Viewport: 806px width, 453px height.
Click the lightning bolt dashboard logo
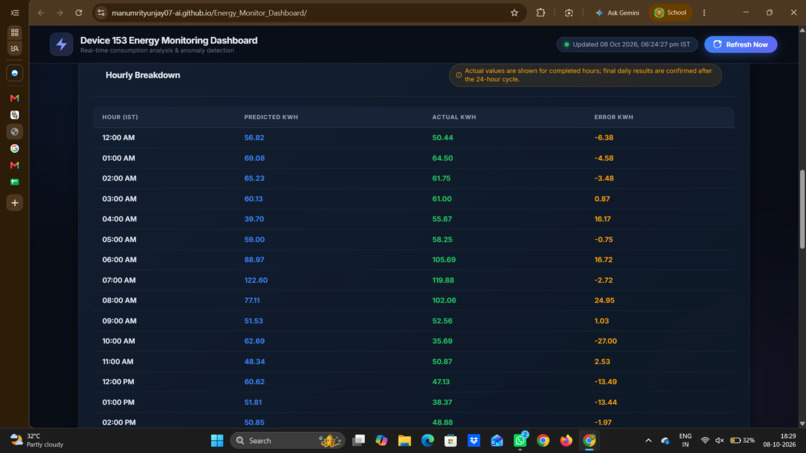click(61, 44)
